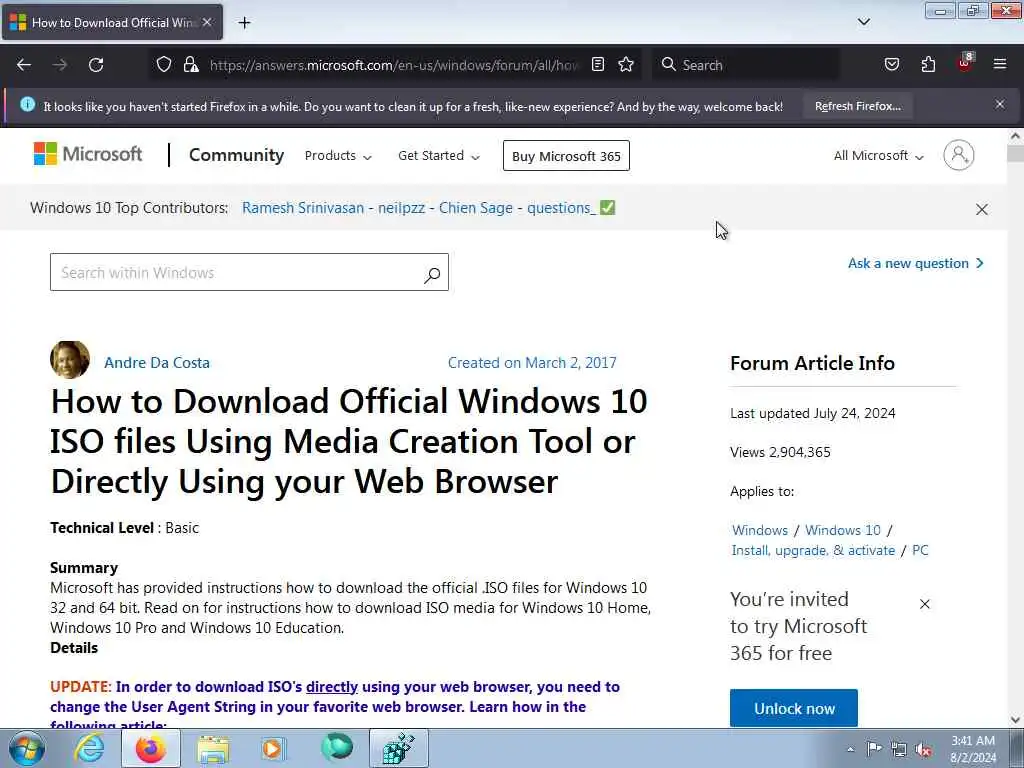Open questions_ contributor profile
Viewport: 1024px width, 768px height.
pyautogui.click(x=561, y=208)
